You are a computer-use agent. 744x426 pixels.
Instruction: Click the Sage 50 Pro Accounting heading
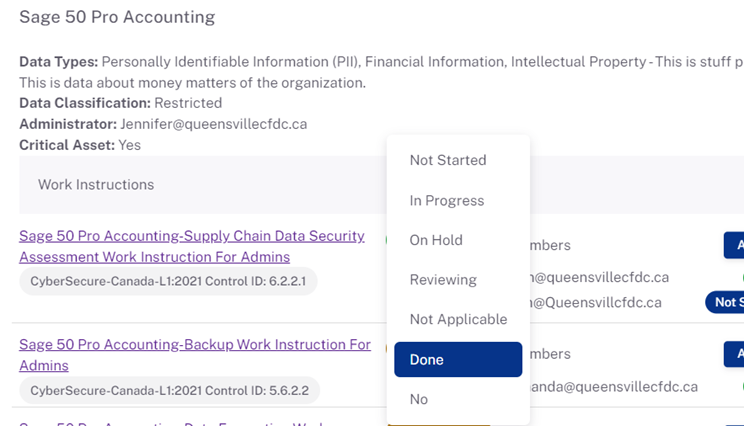point(117,17)
